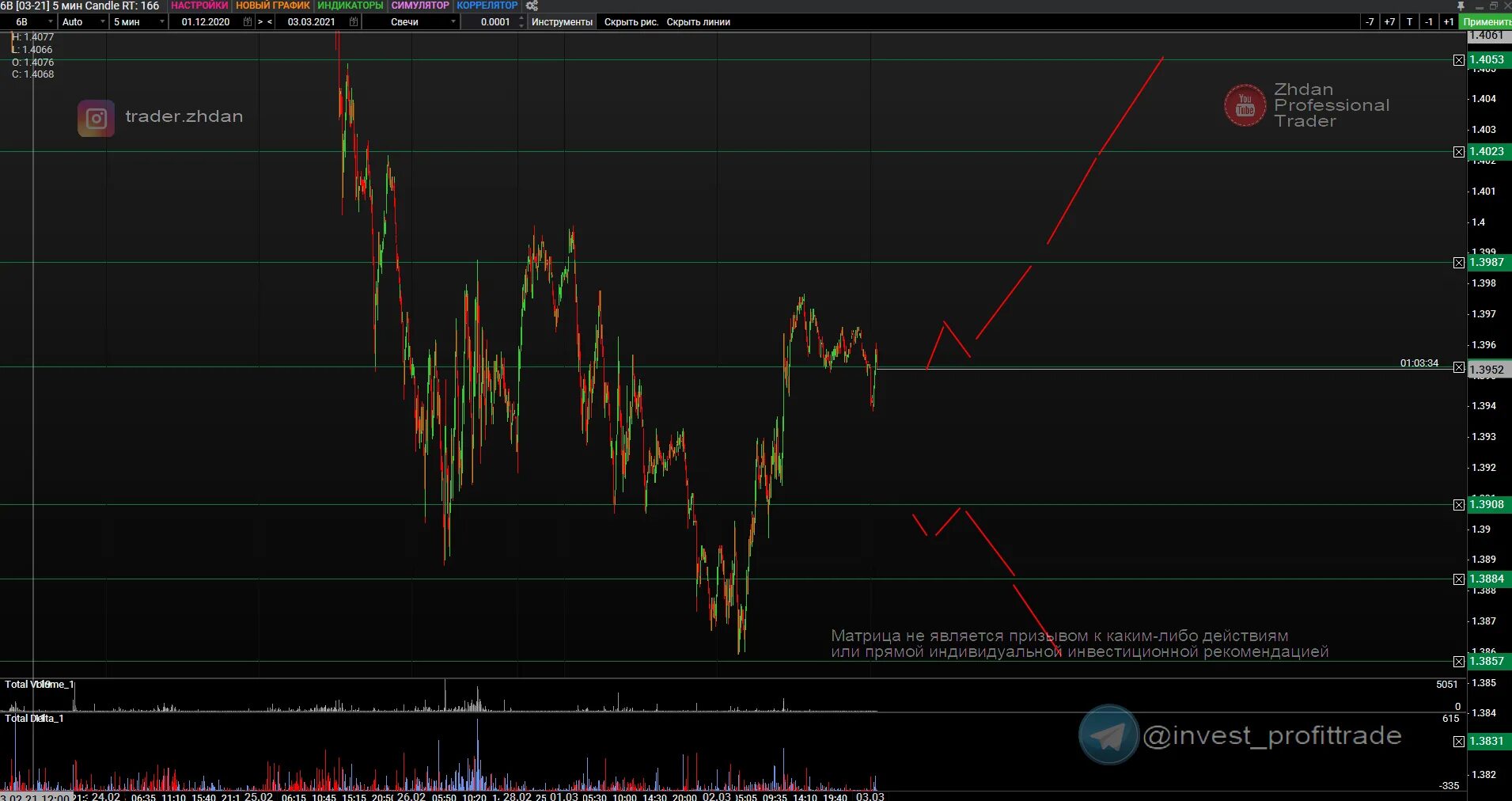
Task: Remove the 1.3831 price level via its X icon
Action: pos(1459,742)
